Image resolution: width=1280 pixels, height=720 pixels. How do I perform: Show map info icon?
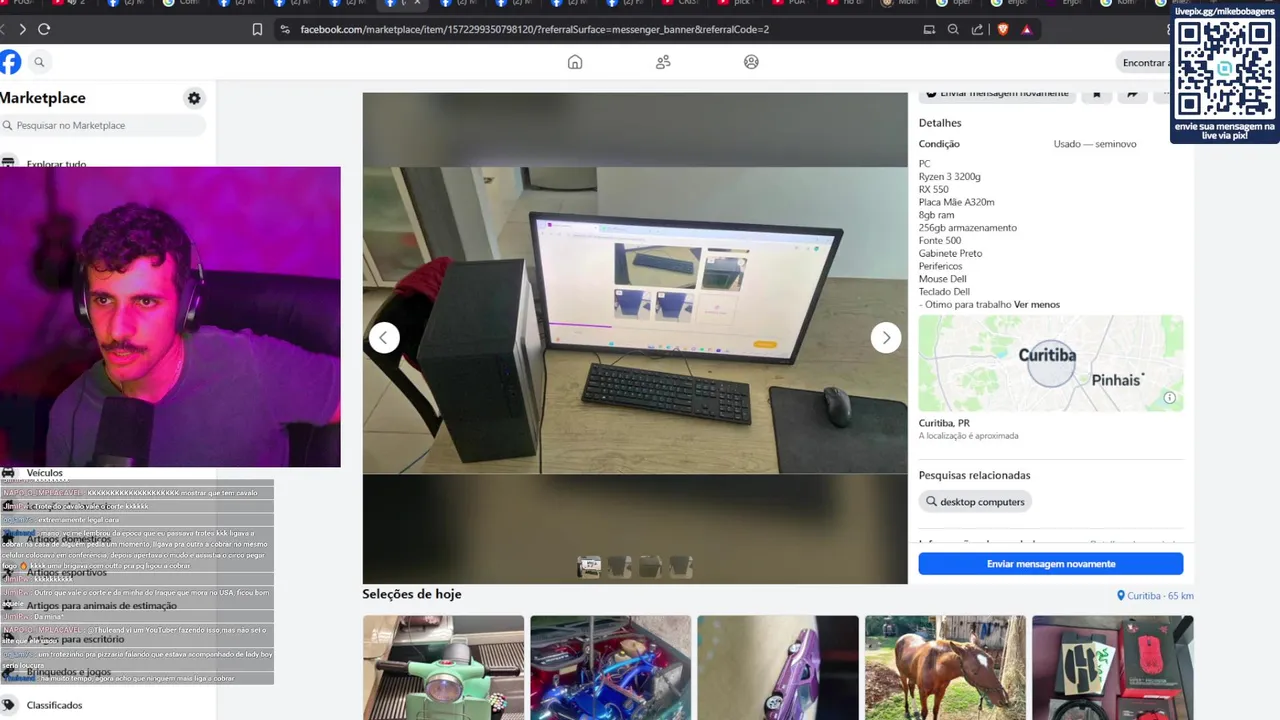(1169, 398)
